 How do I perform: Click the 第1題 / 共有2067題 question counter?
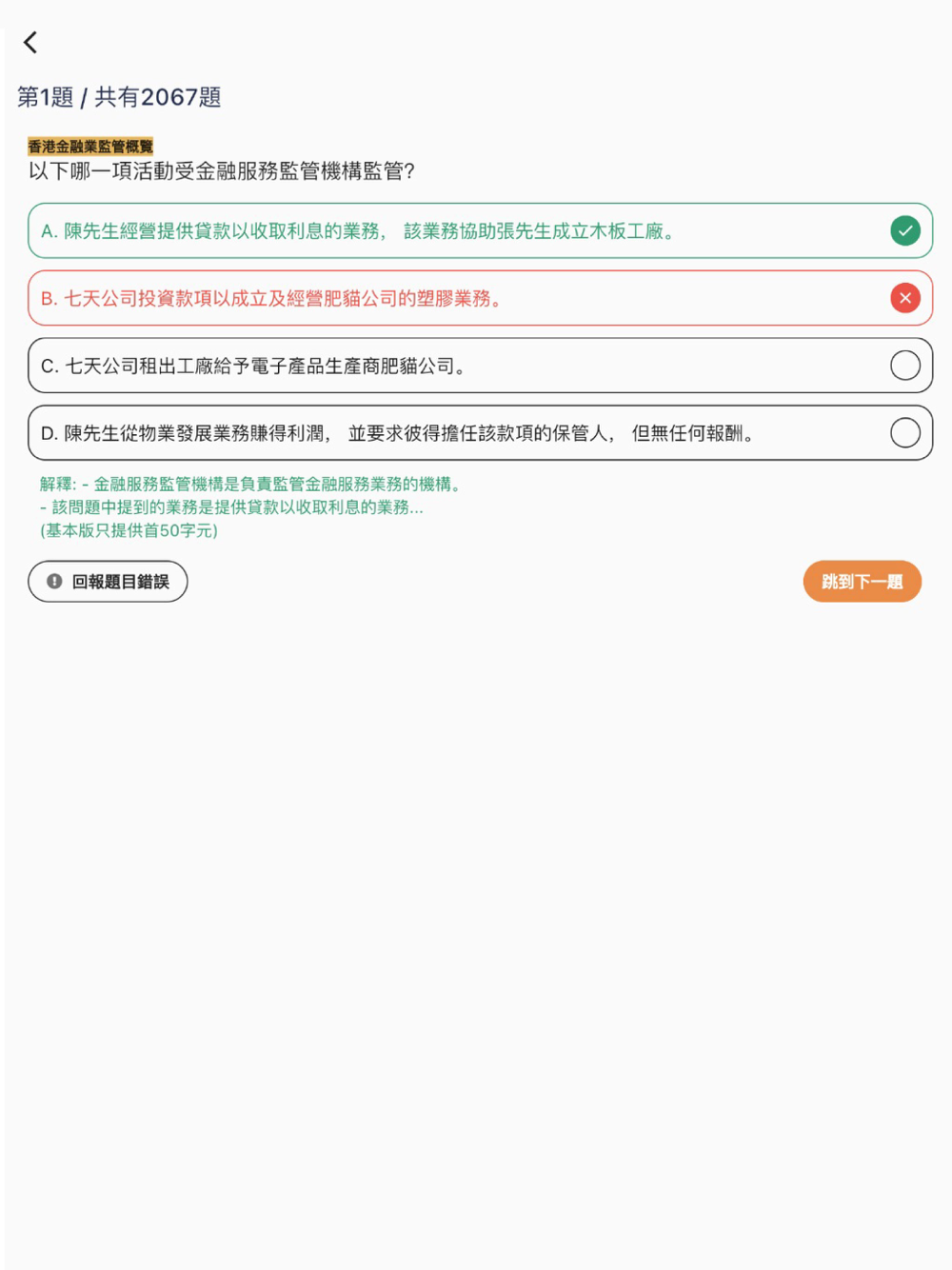click(x=119, y=97)
